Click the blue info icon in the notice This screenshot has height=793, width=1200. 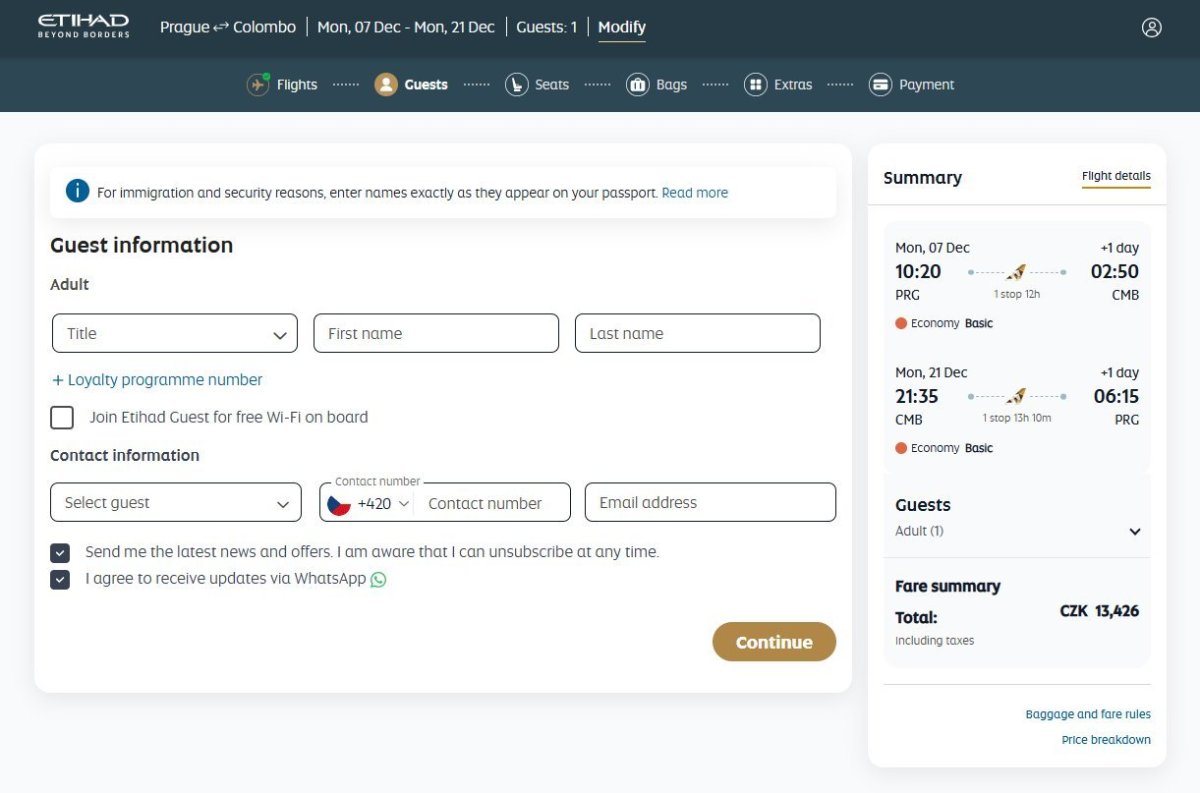77,191
